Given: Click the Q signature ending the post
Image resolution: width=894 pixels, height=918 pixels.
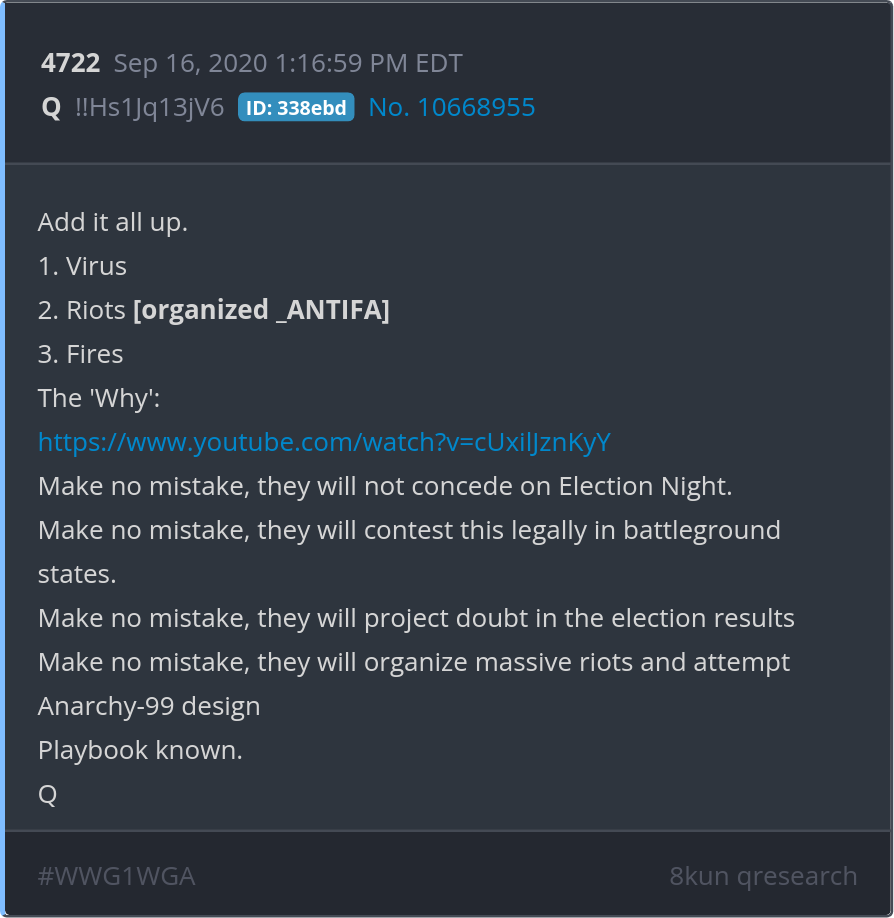Looking at the screenshot, I should pos(47,794).
